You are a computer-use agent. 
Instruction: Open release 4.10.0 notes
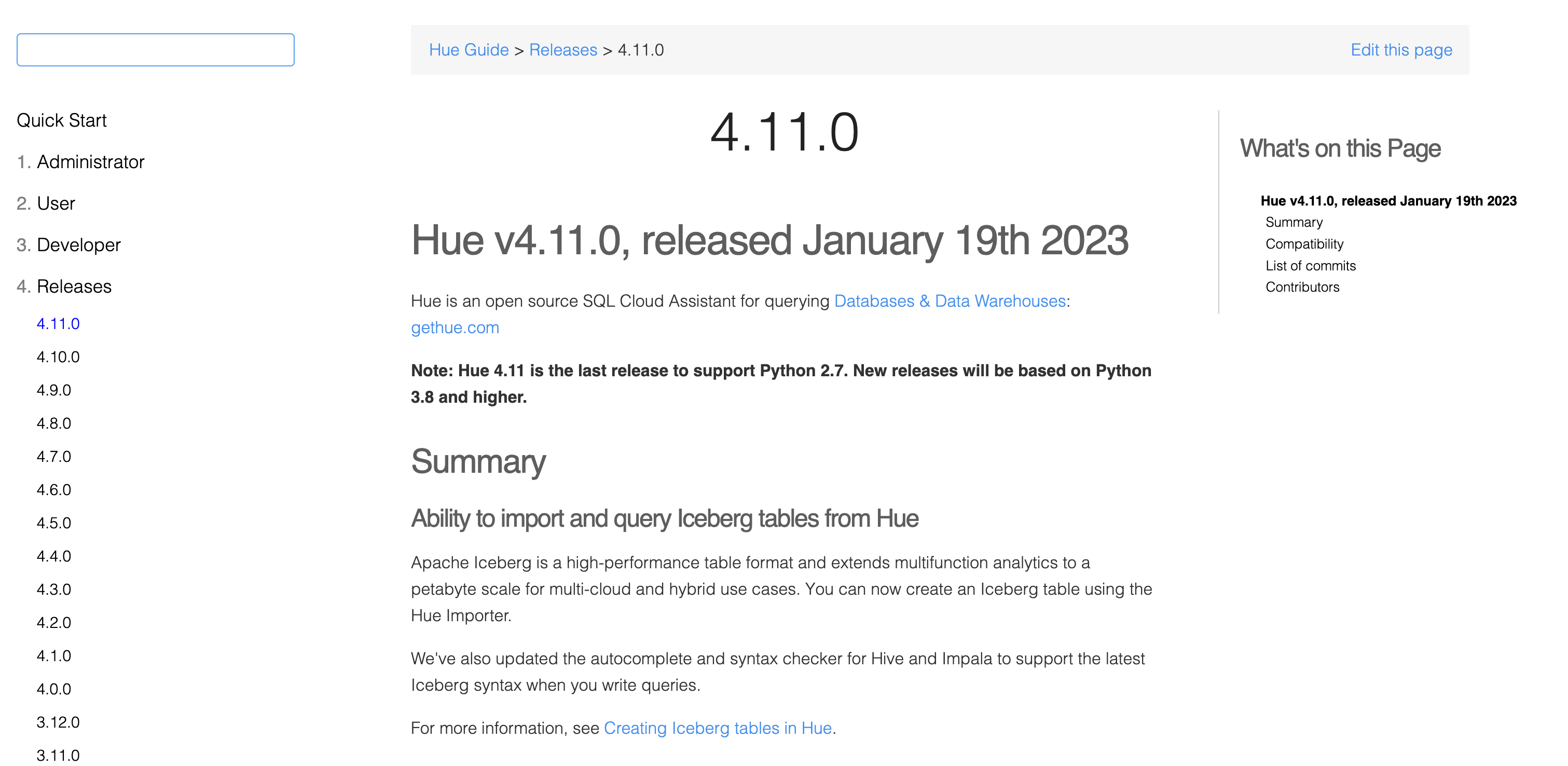(58, 357)
